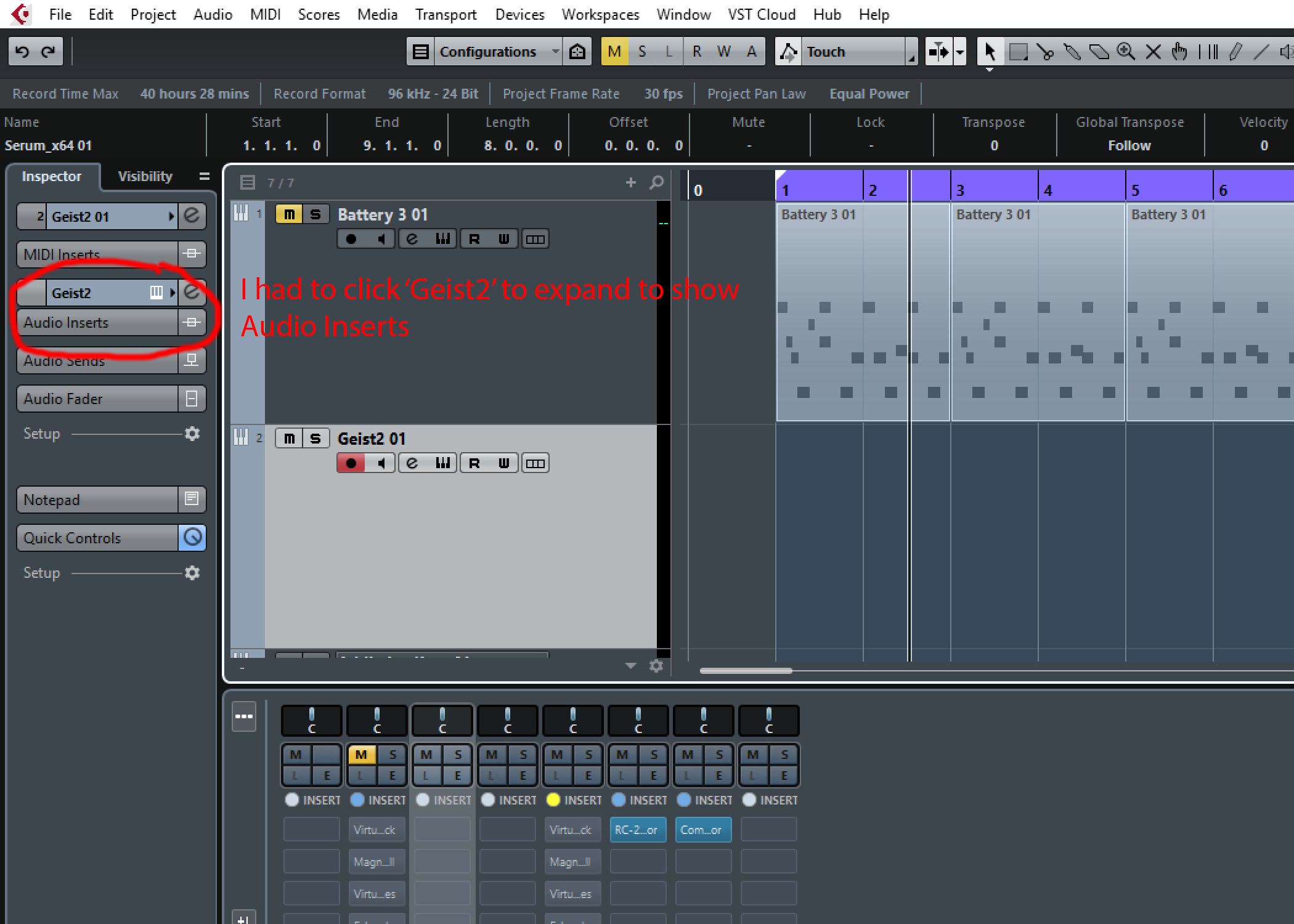Open the MIDI menu
Image resolution: width=1294 pixels, height=924 pixels.
pos(266,14)
